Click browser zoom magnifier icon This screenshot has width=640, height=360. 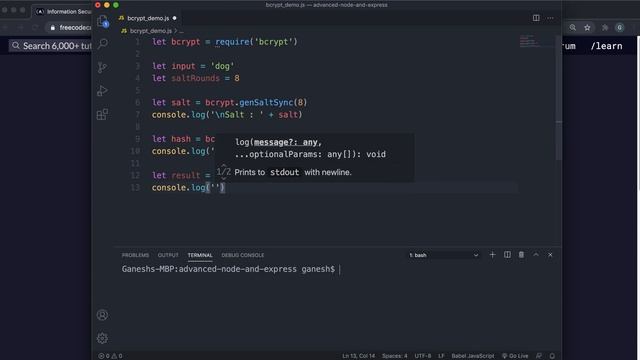click(x=573, y=27)
